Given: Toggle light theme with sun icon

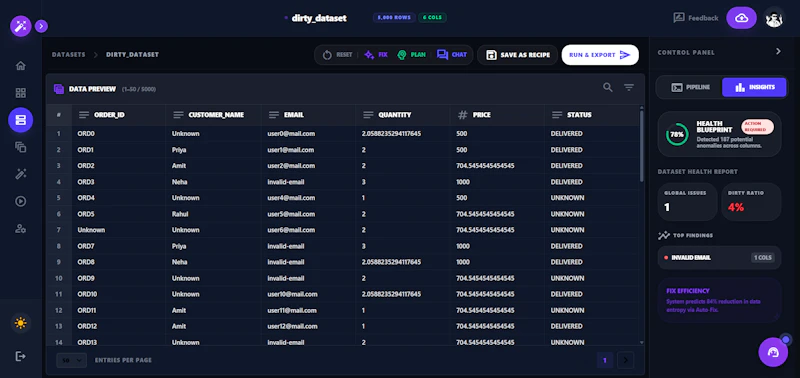Looking at the screenshot, I should (20, 323).
